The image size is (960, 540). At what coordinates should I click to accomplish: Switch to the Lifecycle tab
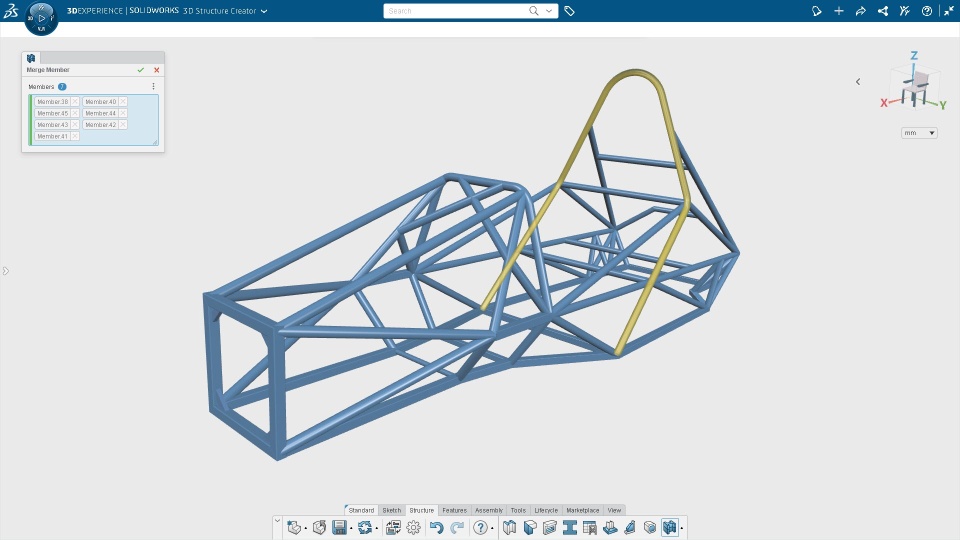[546, 510]
